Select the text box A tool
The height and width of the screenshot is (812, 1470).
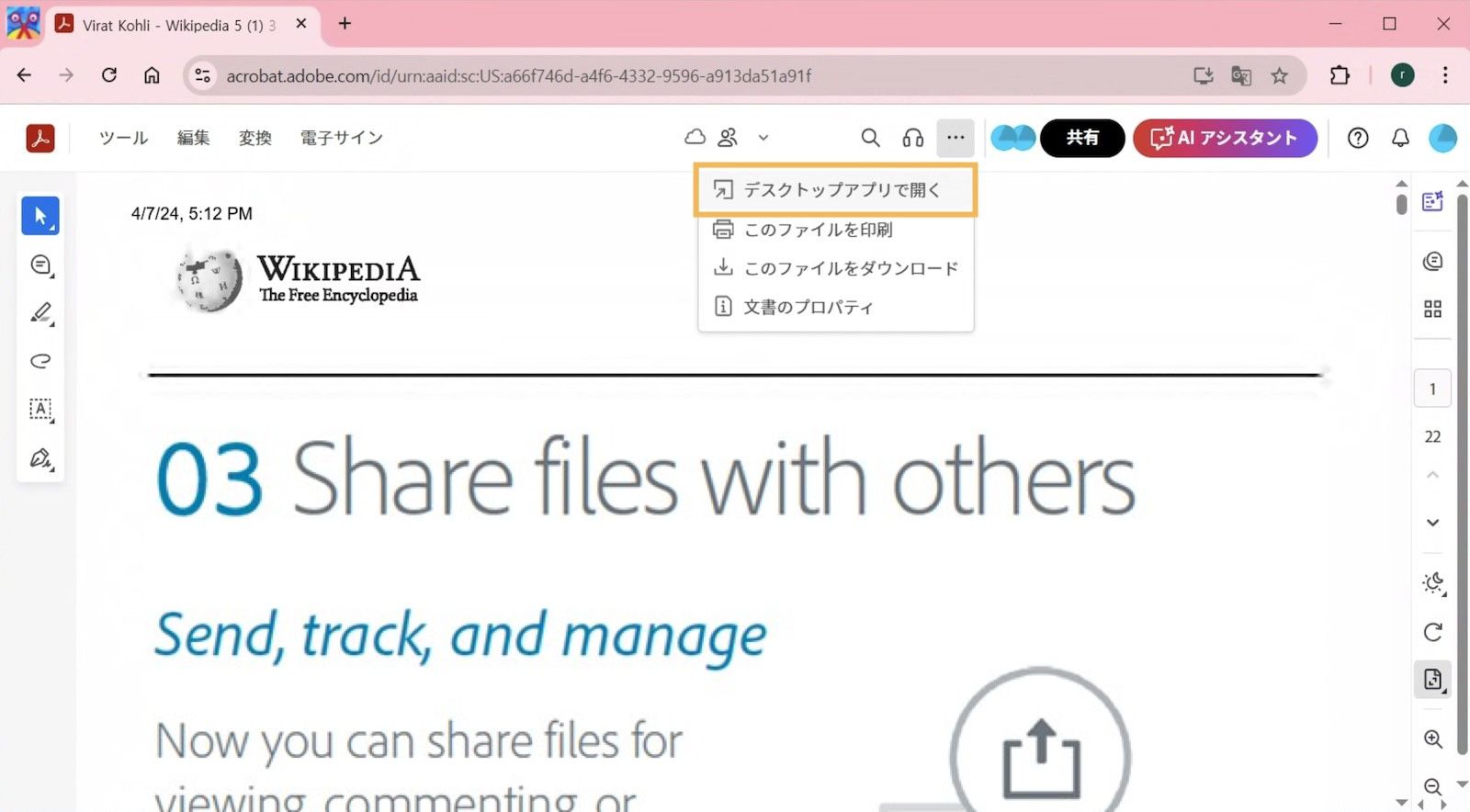(40, 410)
